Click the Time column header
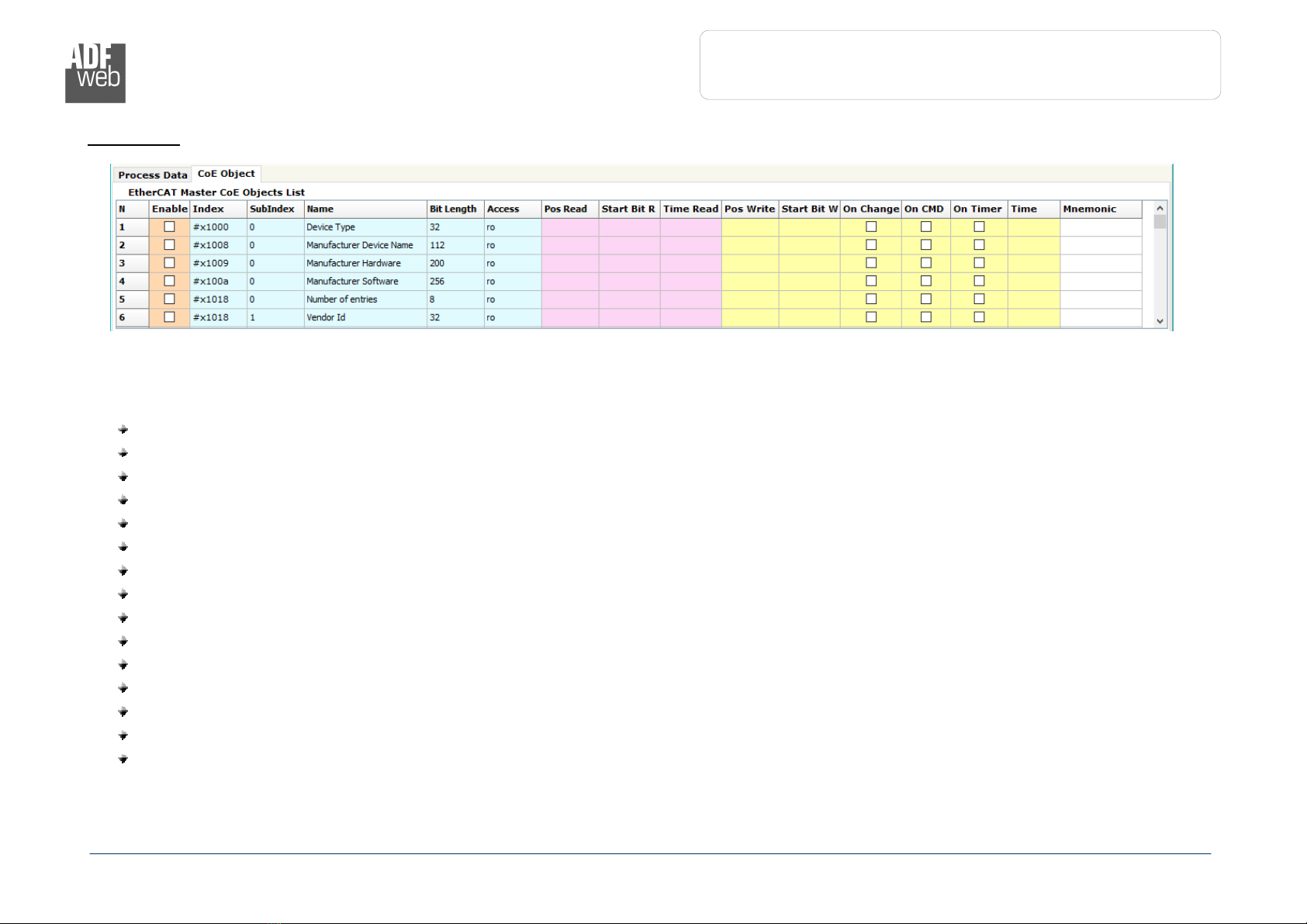 (x=1034, y=209)
